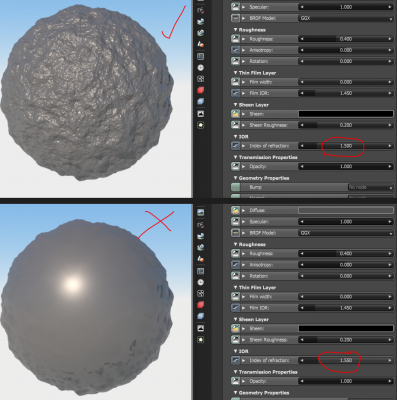Expand Film width row triangle in upper panel

[x=244, y=82]
